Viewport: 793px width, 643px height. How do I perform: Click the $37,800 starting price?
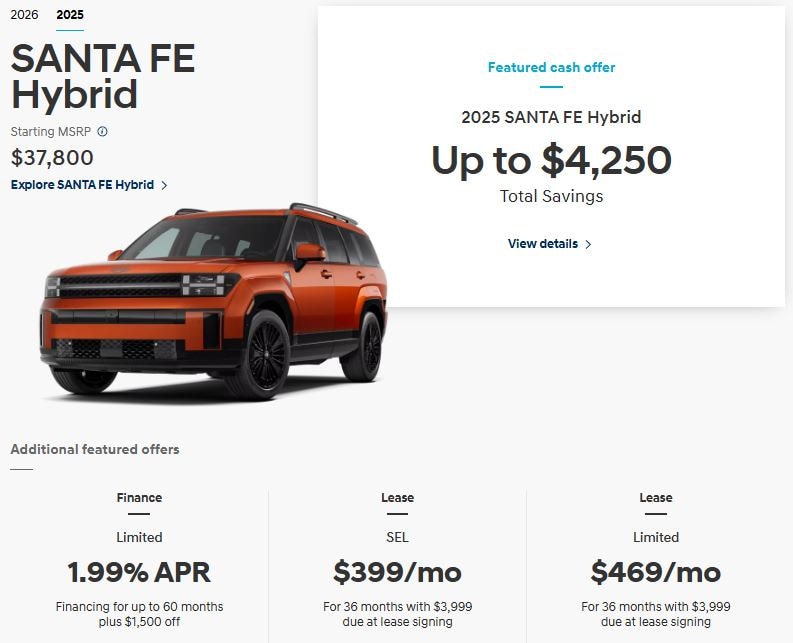52,158
